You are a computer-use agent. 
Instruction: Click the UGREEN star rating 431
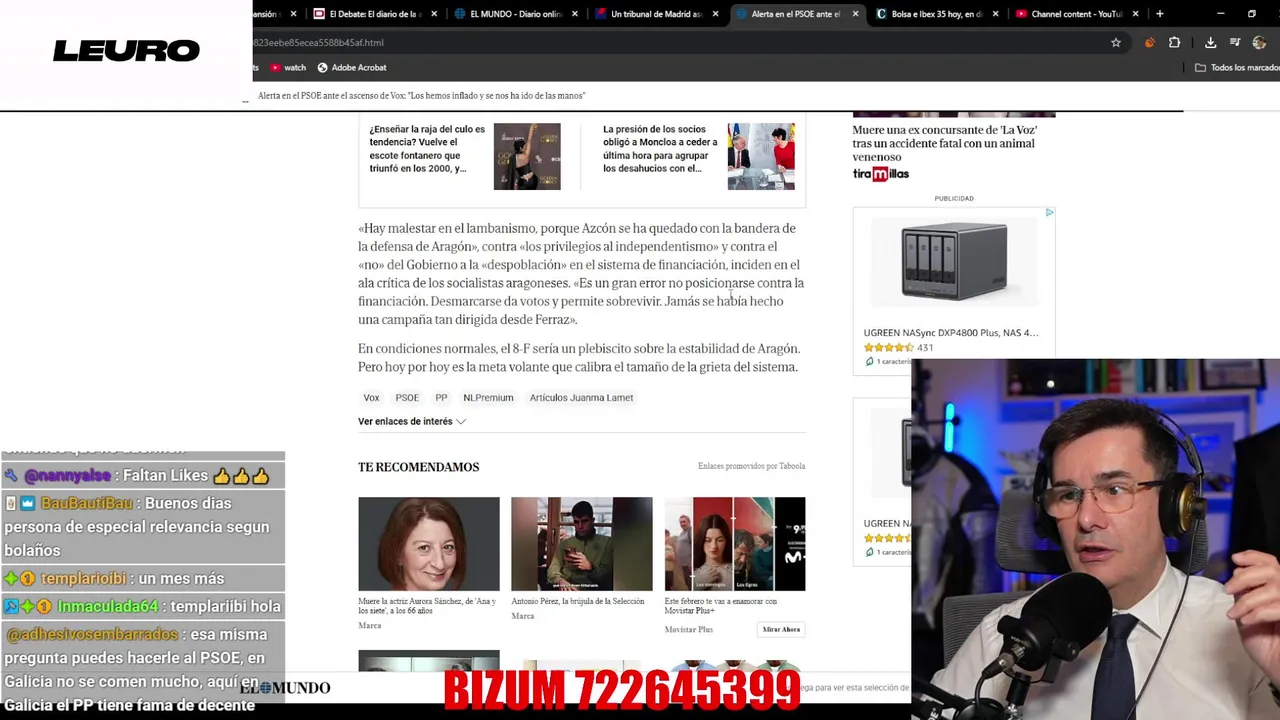[898, 348]
